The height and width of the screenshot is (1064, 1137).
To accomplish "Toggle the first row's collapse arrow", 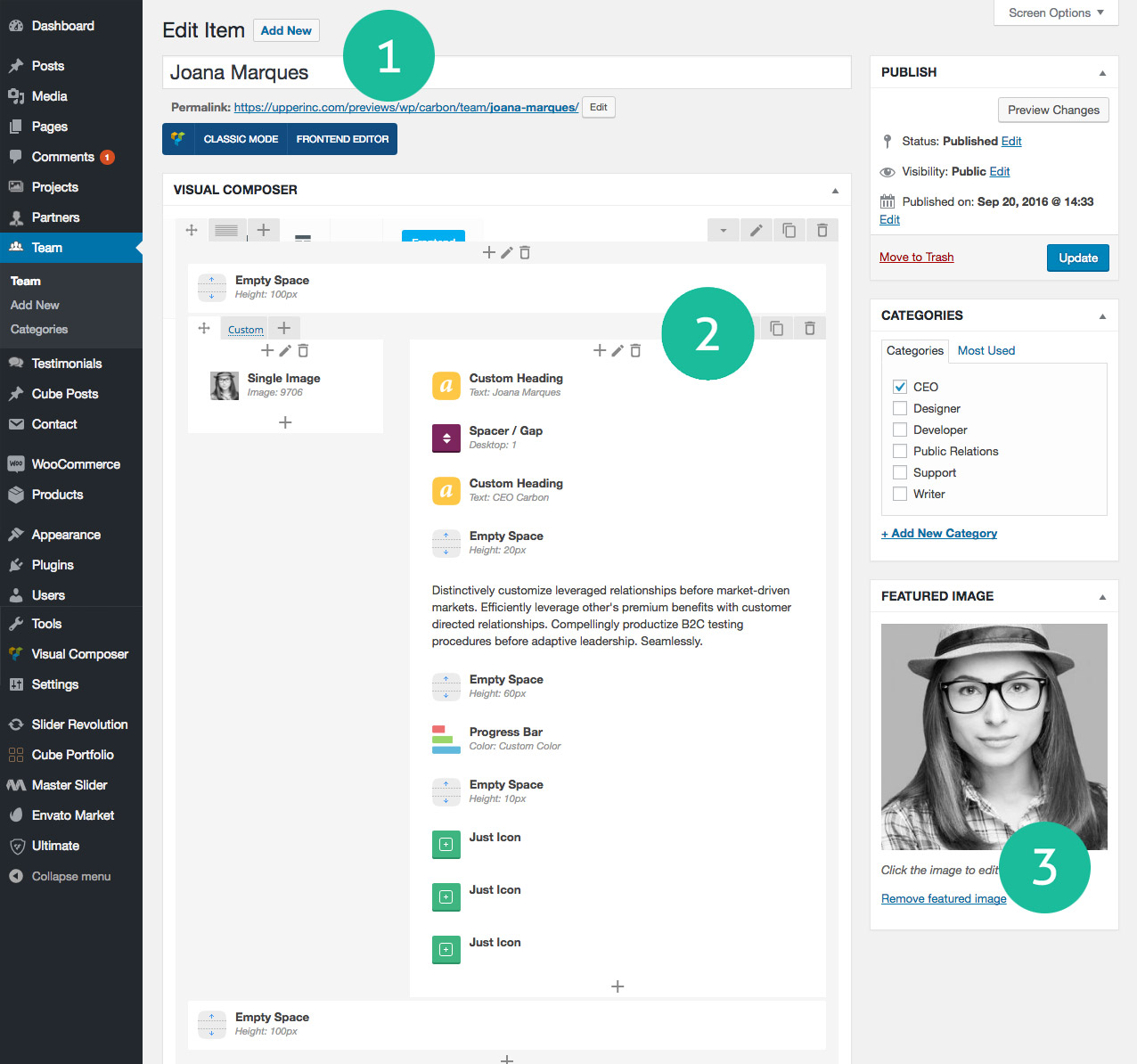I will [x=724, y=231].
